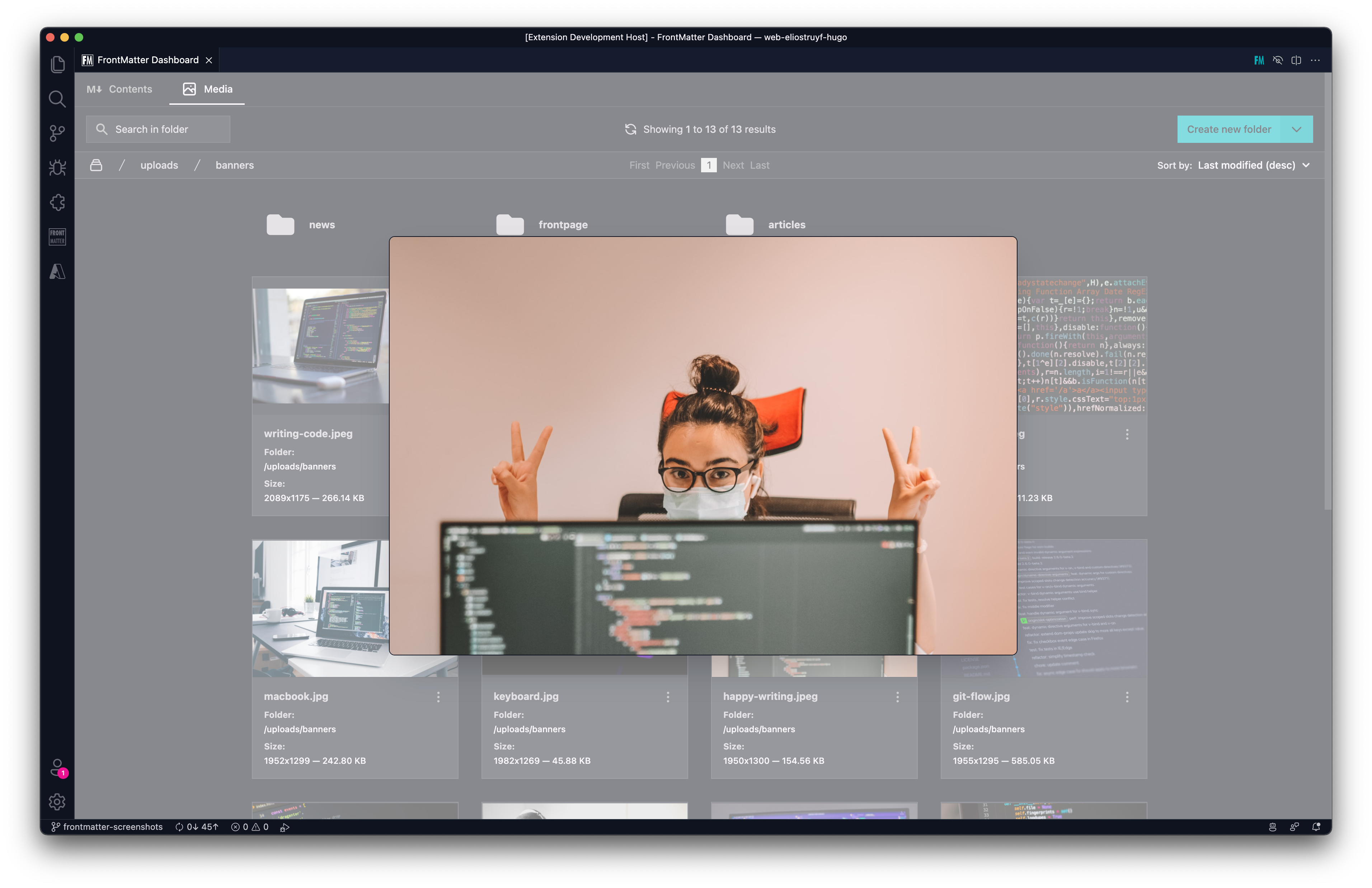
Task: Open actions menu for macbook.jpg
Action: [438, 697]
